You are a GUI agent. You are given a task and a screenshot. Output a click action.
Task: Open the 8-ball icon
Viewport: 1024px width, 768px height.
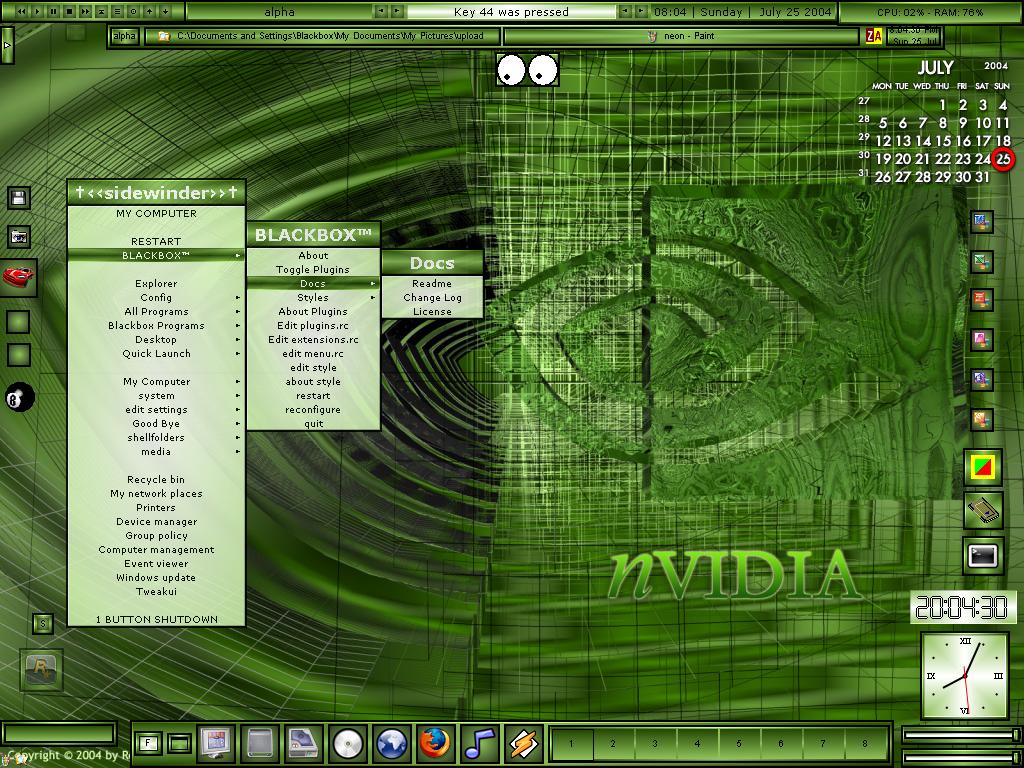(x=20, y=397)
